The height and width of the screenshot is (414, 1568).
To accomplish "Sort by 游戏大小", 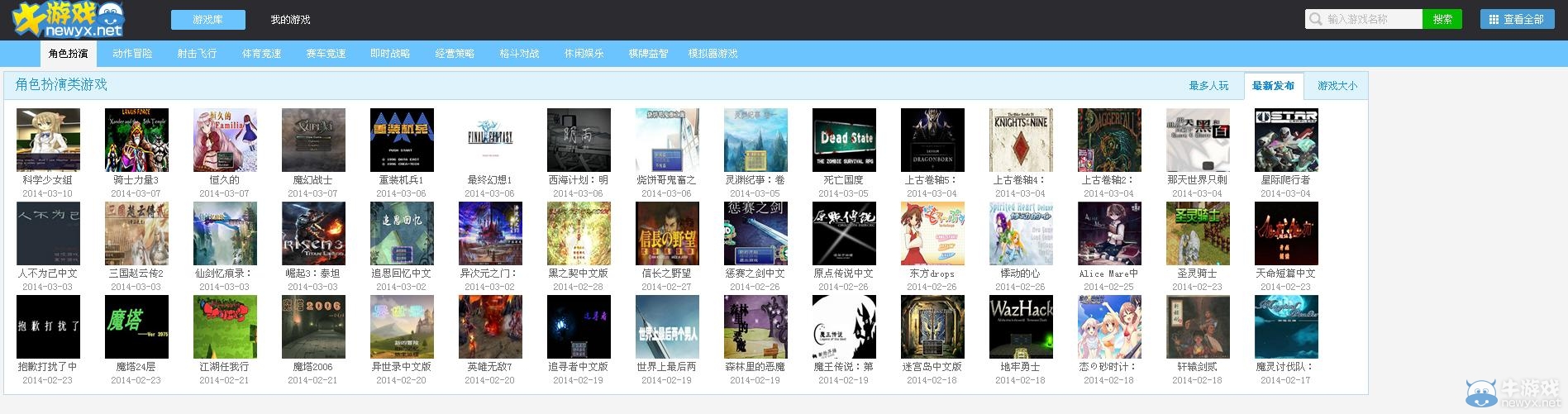I will tap(1337, 86).
